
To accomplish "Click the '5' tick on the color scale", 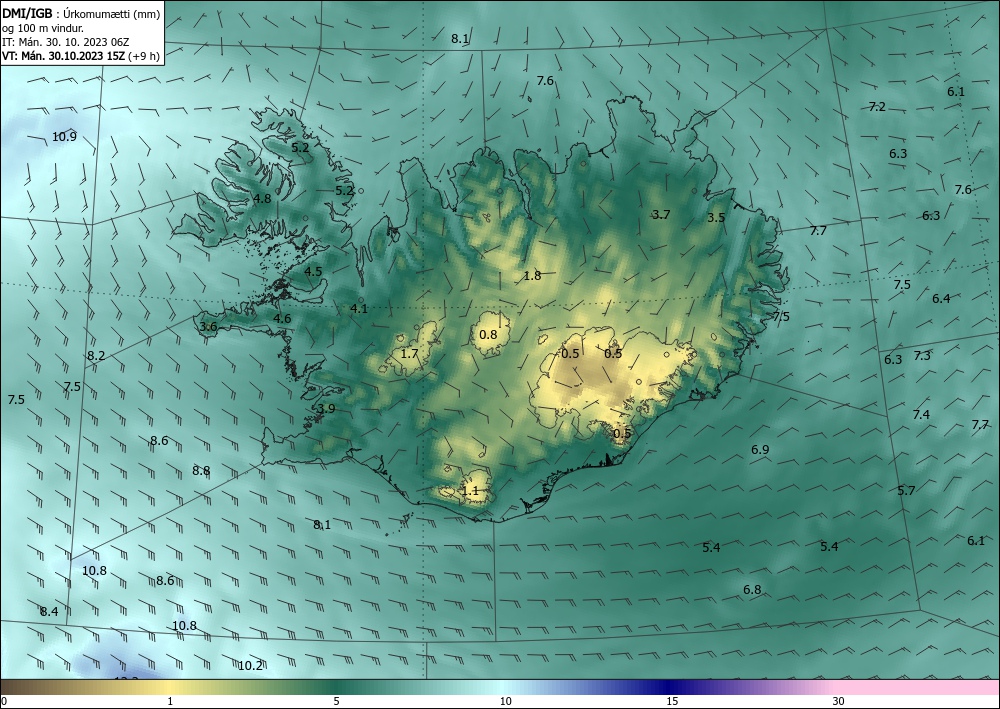I will pyautogui.click(x=336, y=701).
